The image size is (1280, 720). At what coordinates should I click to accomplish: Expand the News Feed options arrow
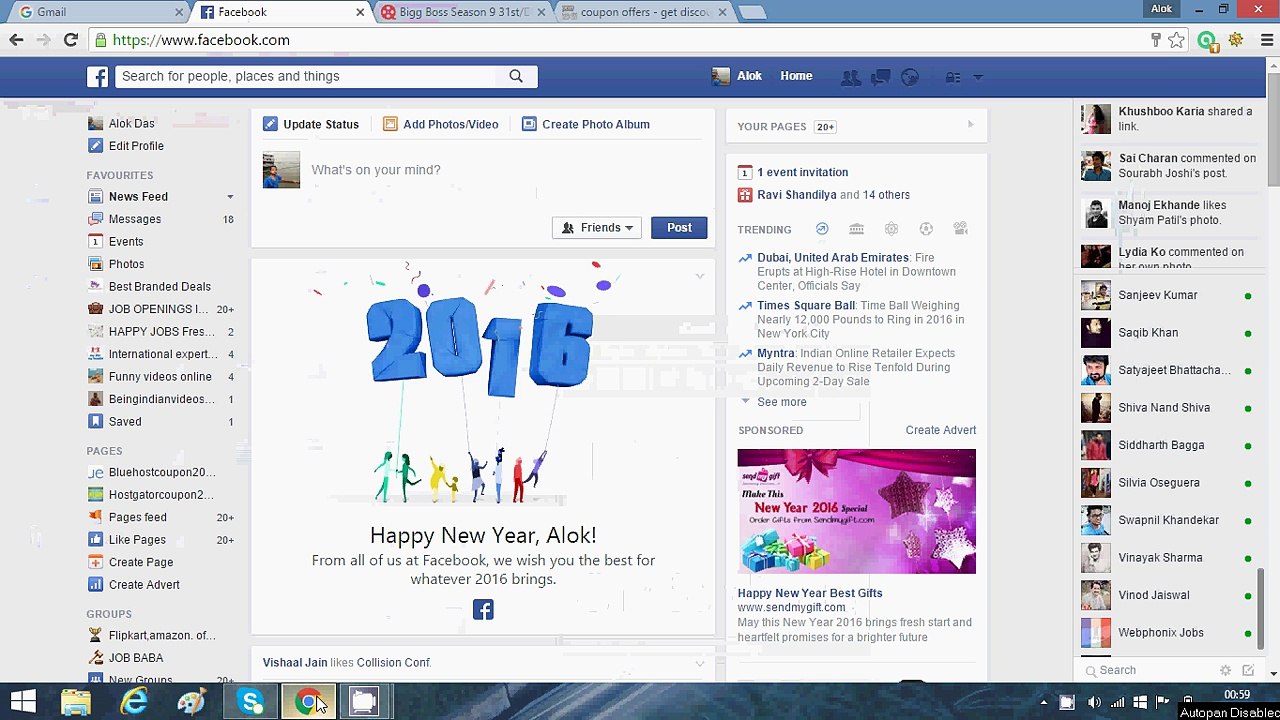click(x=230, y=197)
